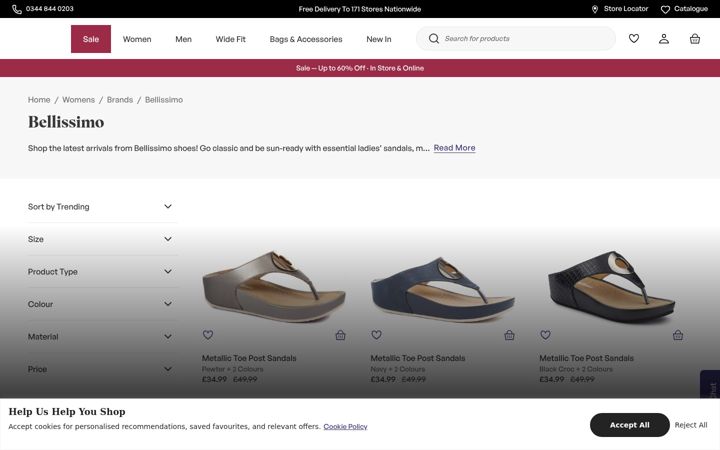This screenshot has width=720, height=450.
Task: Open the Sale menu
Action: (91, 39)
